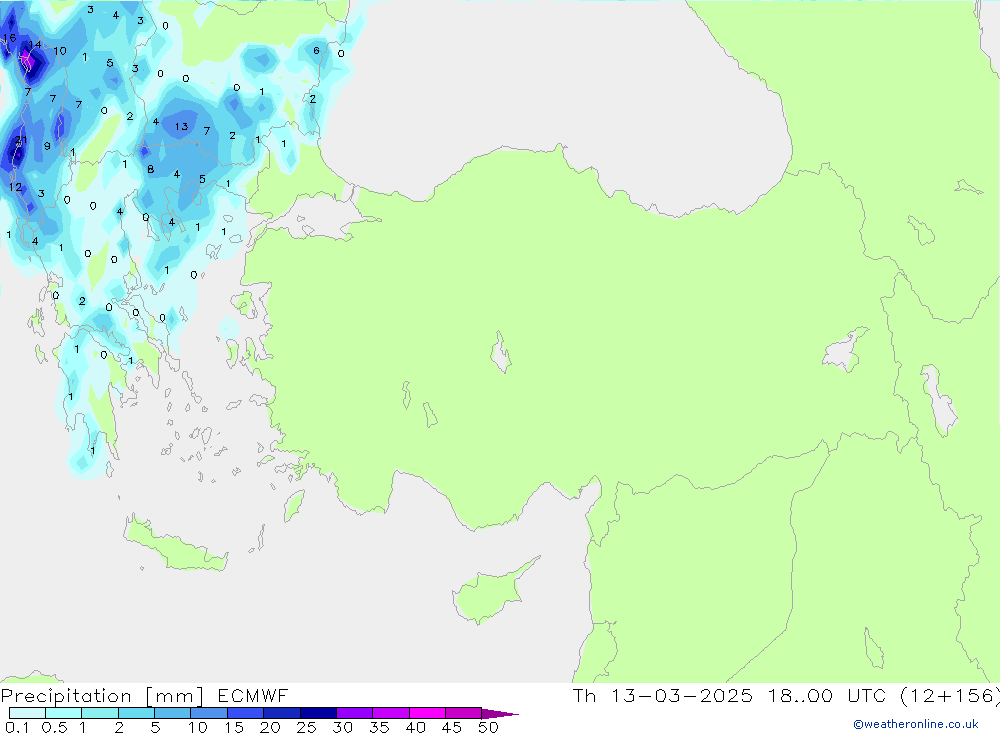
Task: Click the 15–20 mm legend color box
Action: pos(245,713)
